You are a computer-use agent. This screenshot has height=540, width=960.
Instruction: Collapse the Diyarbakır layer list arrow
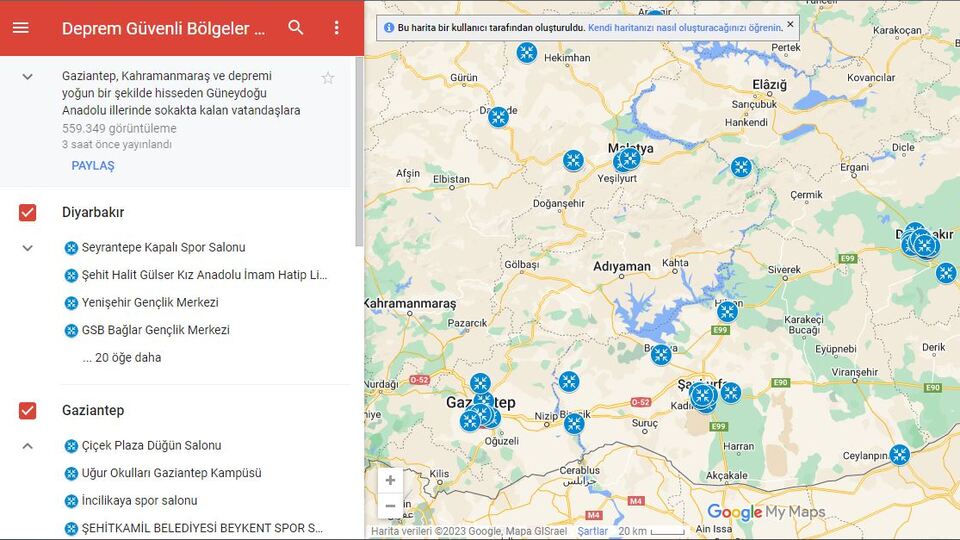[28, 248]
